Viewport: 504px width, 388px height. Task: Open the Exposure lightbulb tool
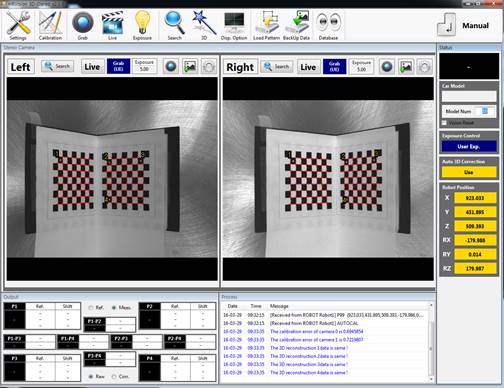click(142, 25)
